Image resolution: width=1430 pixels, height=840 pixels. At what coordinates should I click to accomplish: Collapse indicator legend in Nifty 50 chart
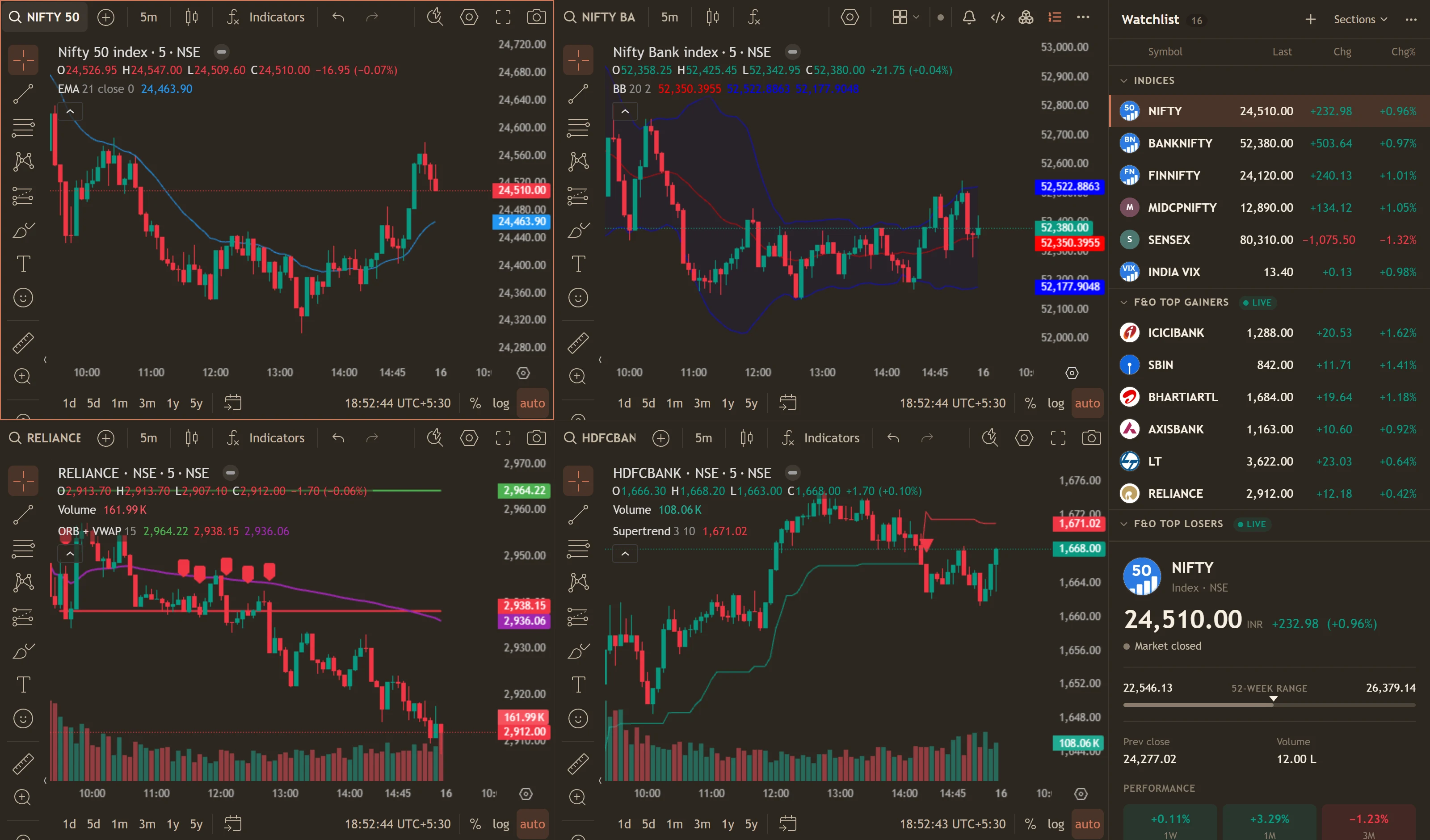pos(70,111)
